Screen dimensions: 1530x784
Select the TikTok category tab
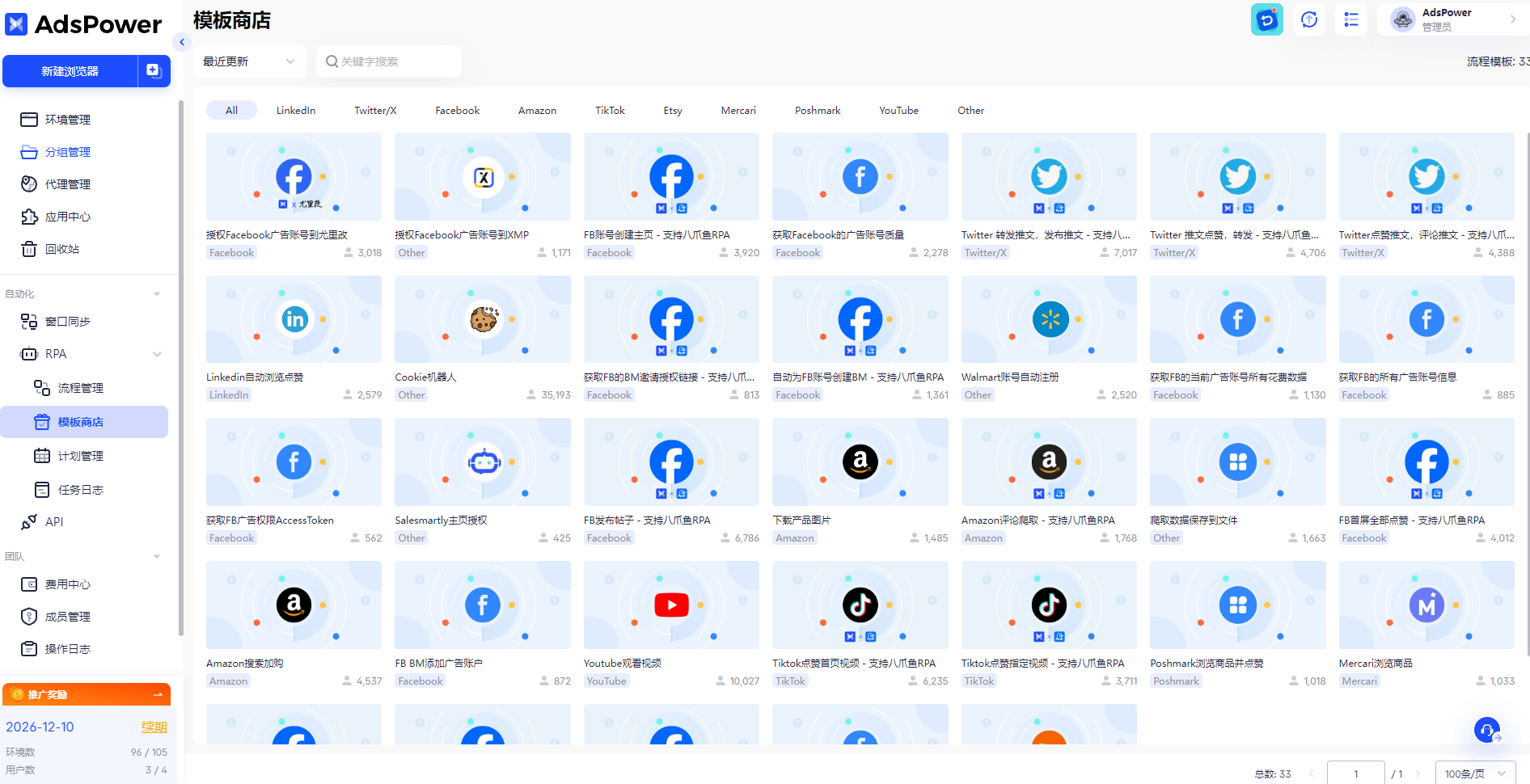(x=610, y=111)
